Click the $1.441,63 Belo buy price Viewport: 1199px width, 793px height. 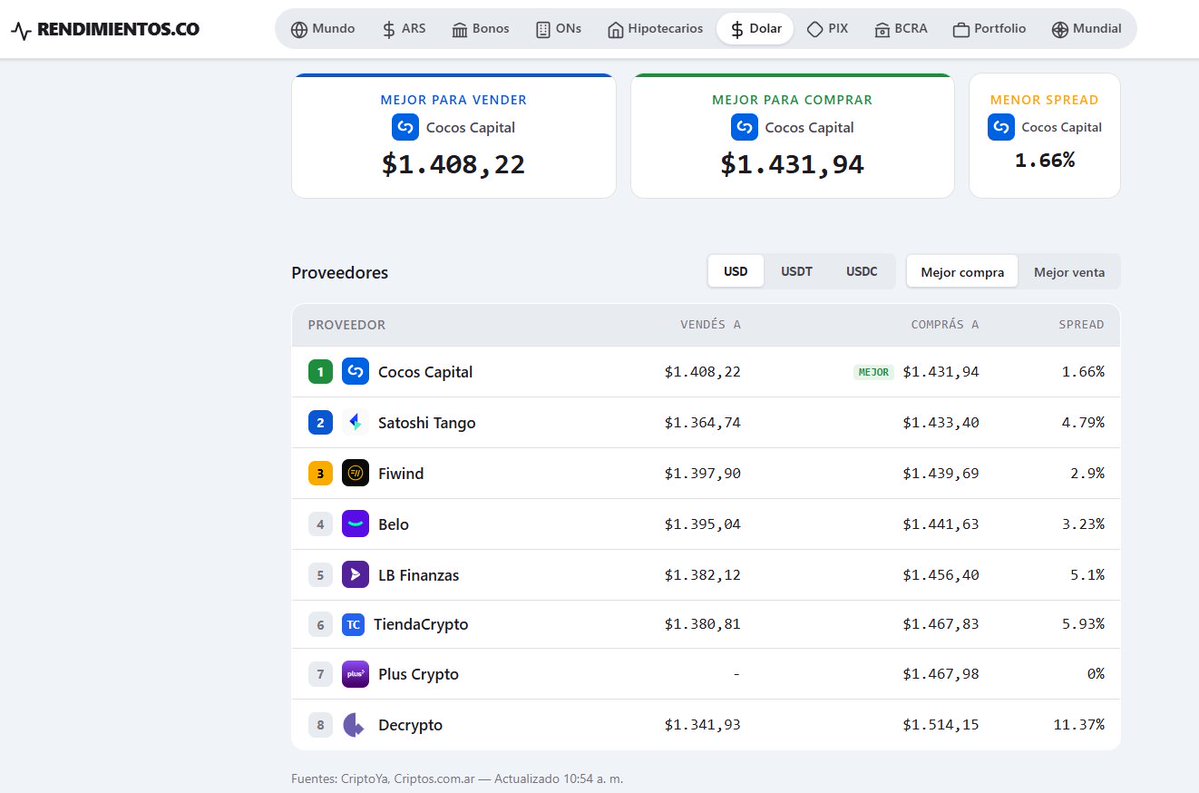pos(941,524)
